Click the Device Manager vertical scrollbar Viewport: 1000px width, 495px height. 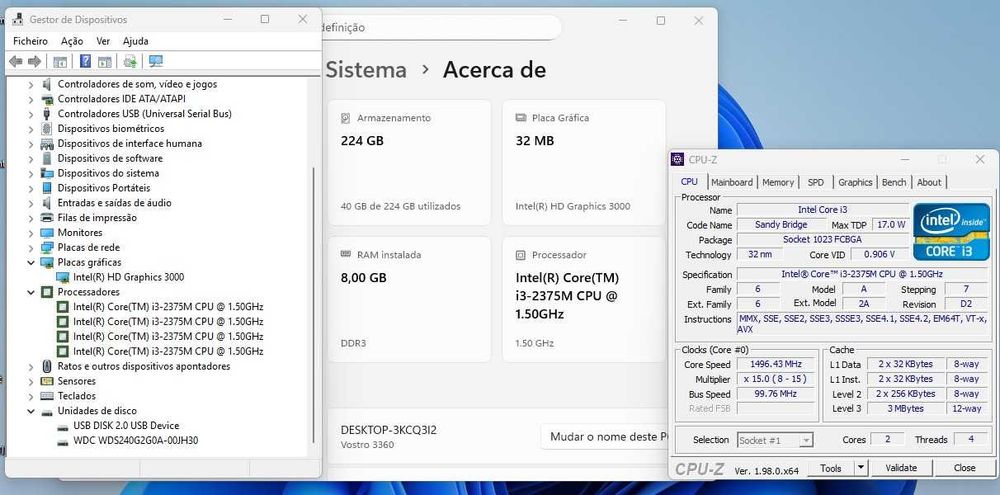tap(312, 305)
